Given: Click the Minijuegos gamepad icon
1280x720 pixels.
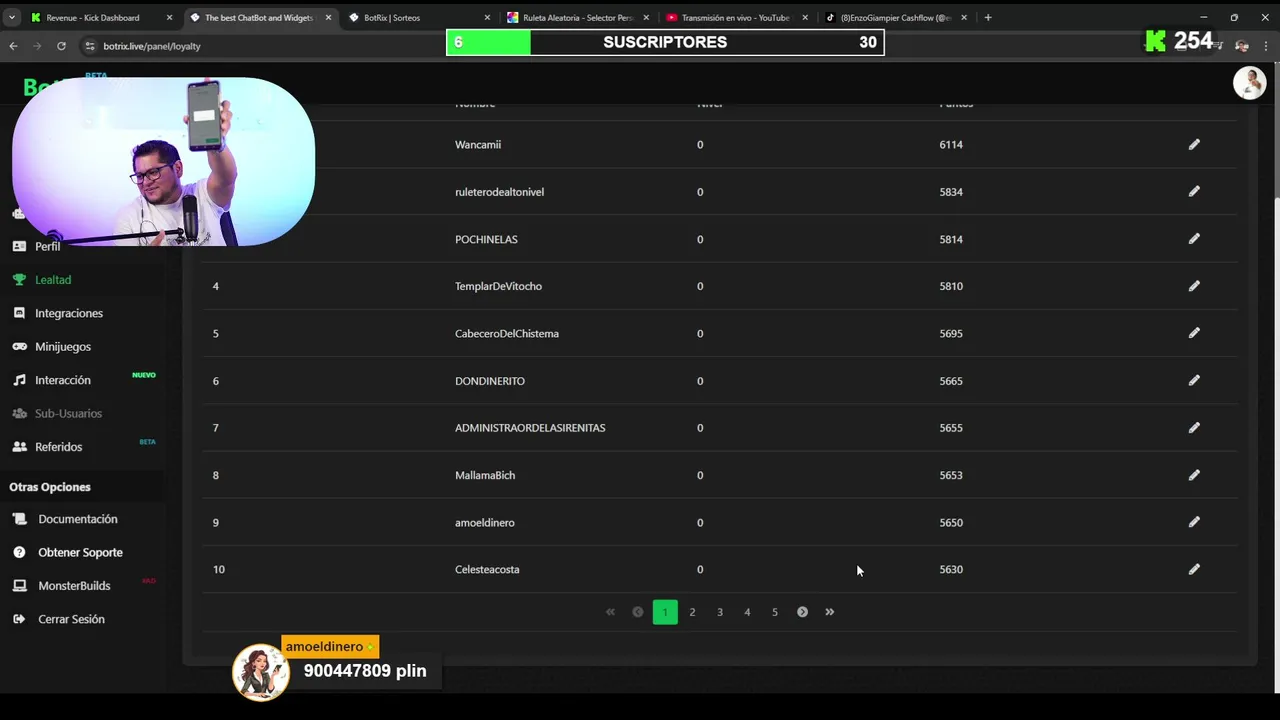Looking at the screenshot, I should click(19, 346).
